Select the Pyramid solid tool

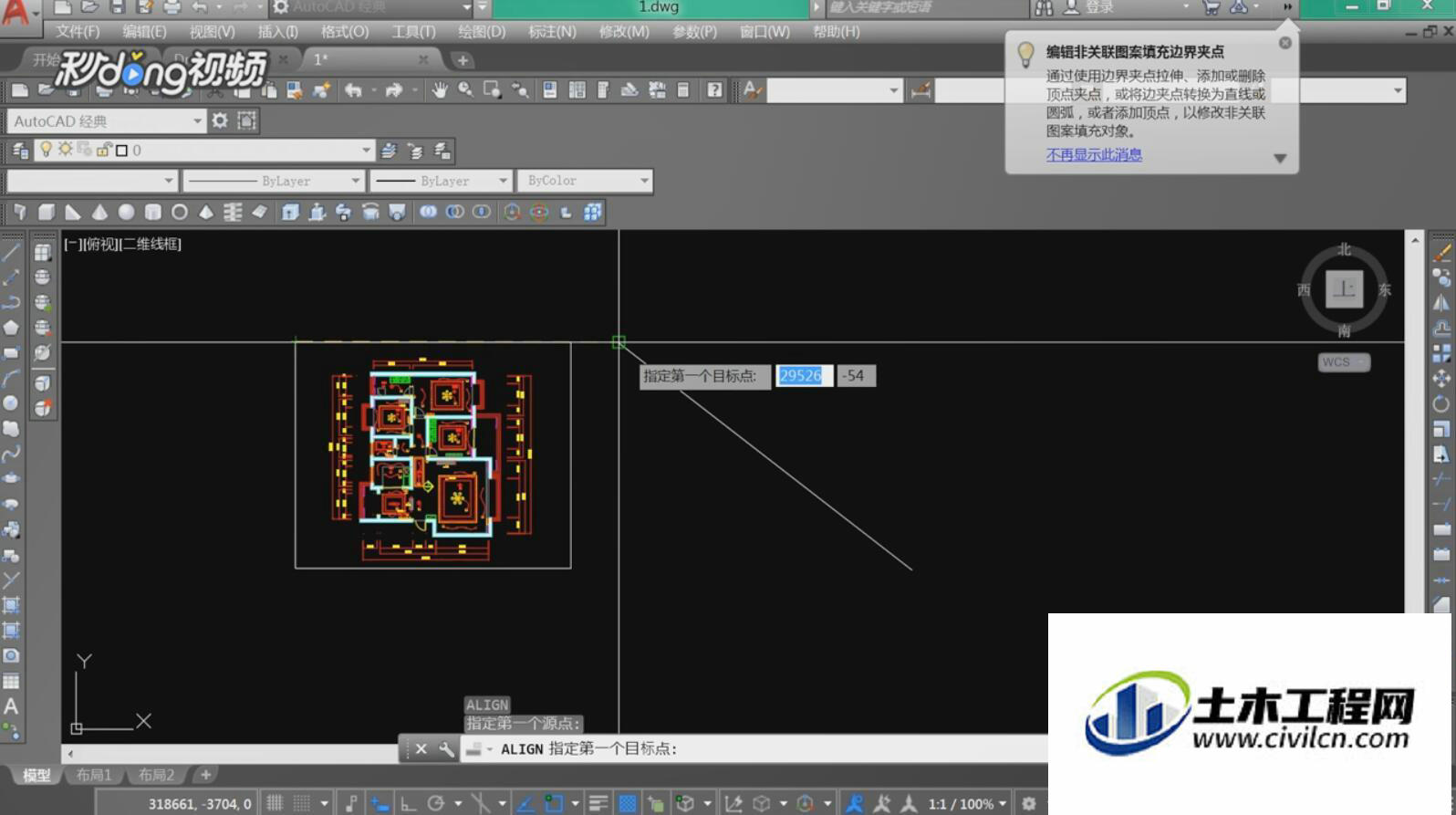[206, 212]
